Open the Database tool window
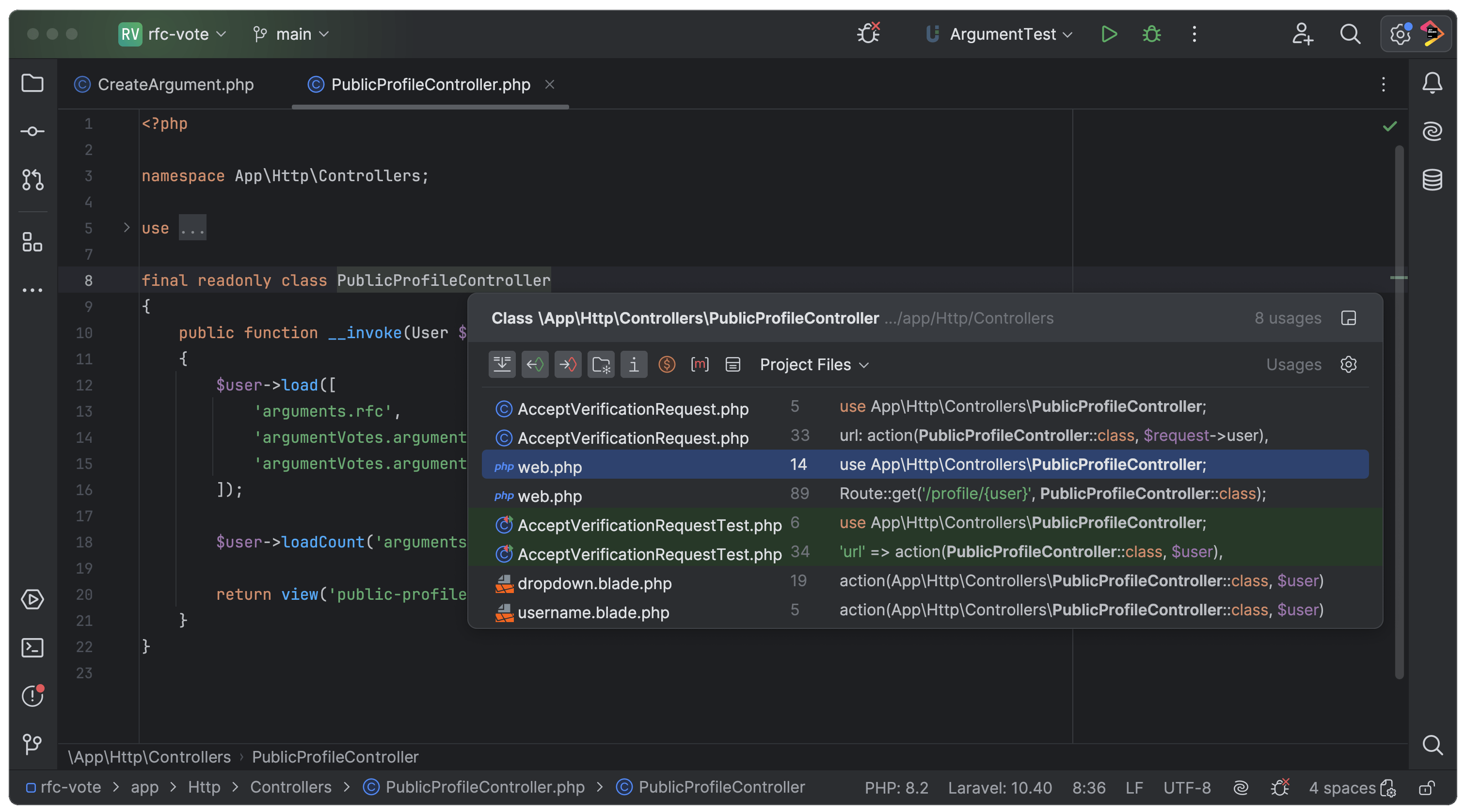This screenshot has width=1465, height=812. coord(1432,180)
